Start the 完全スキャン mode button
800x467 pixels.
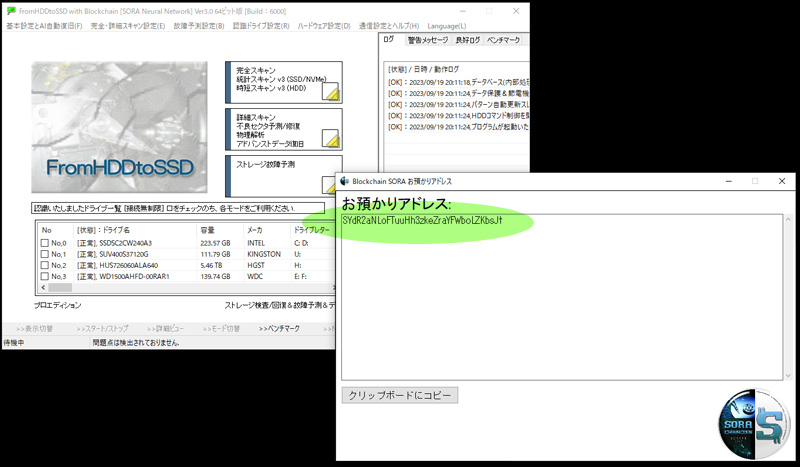tap(284, 82)
